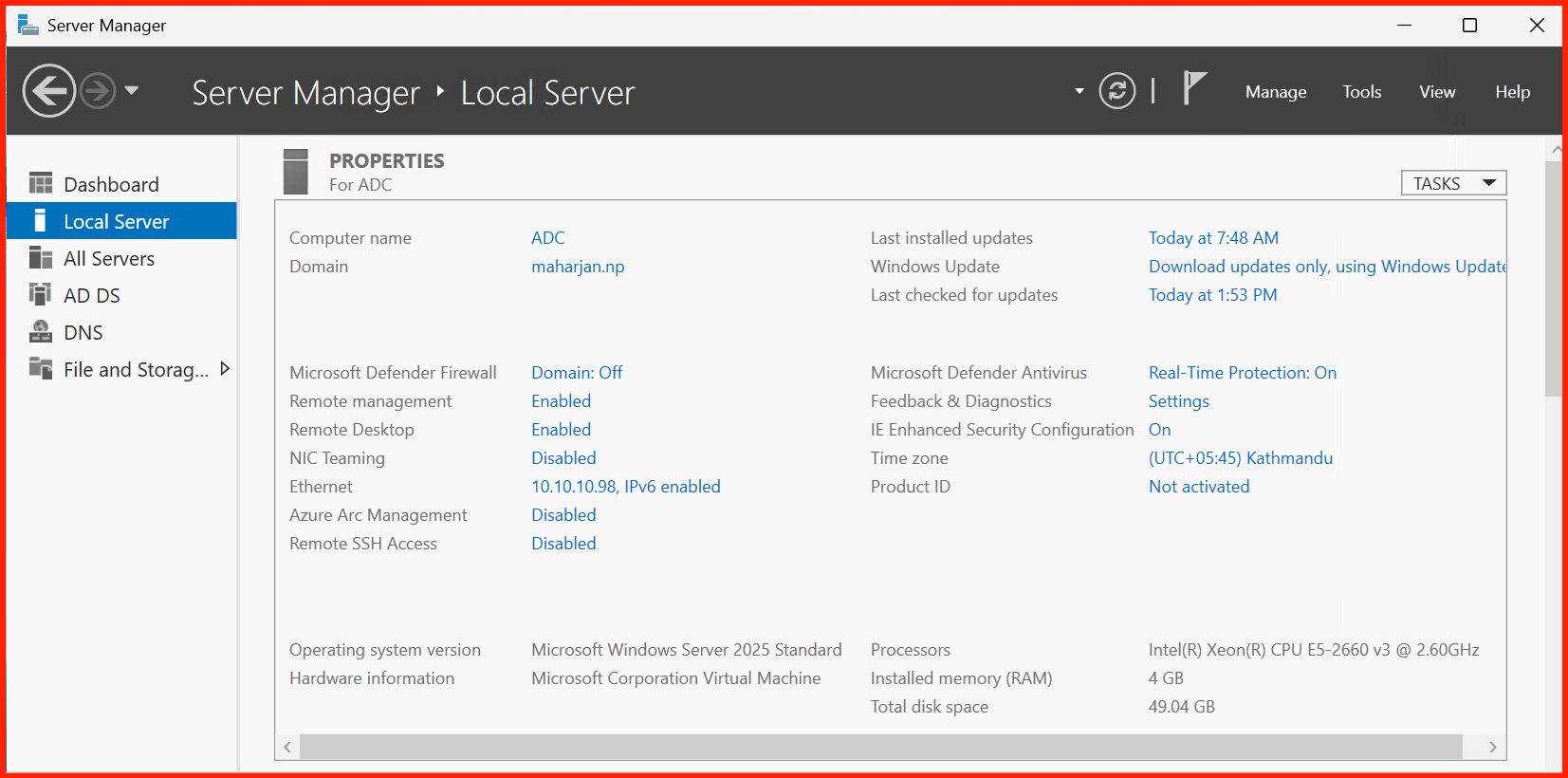Open firewall setting Domain: Off
This screenshot has height=778, width=1568.
577,373
